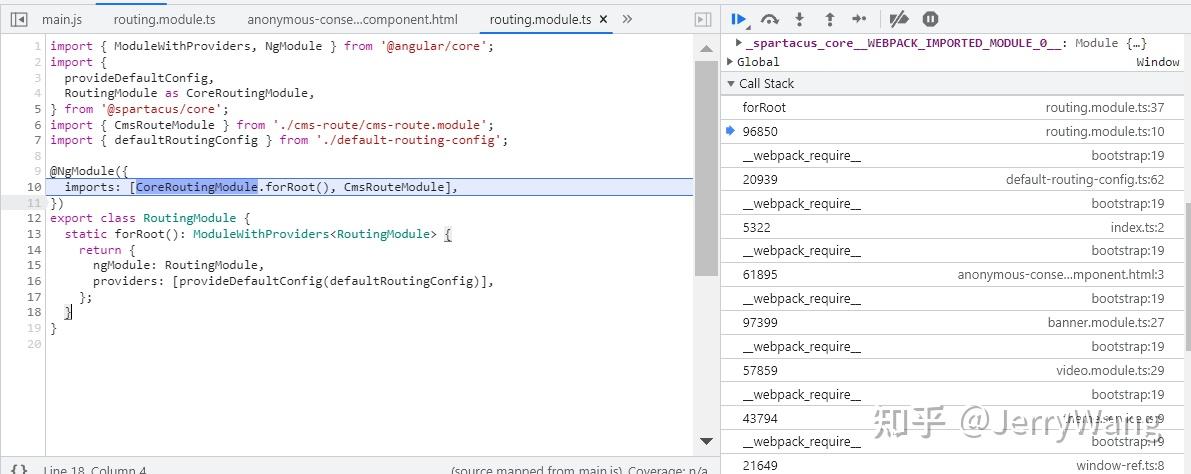Open index.ts:2 source link
1191x474 pixels.
tap(1137, 227)
